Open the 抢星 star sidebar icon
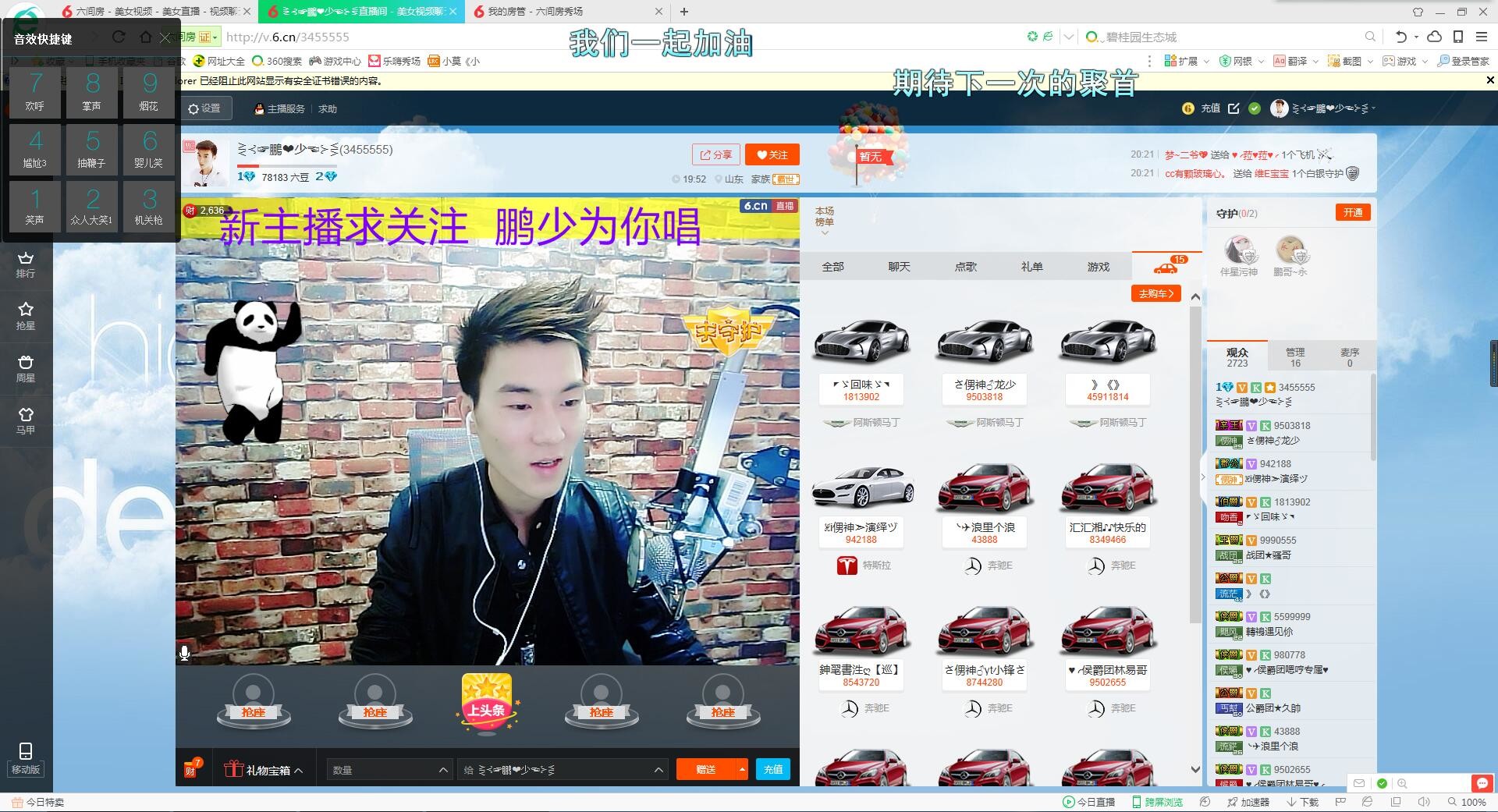This screenshot has width=1498, height=812. pos(26,316)
